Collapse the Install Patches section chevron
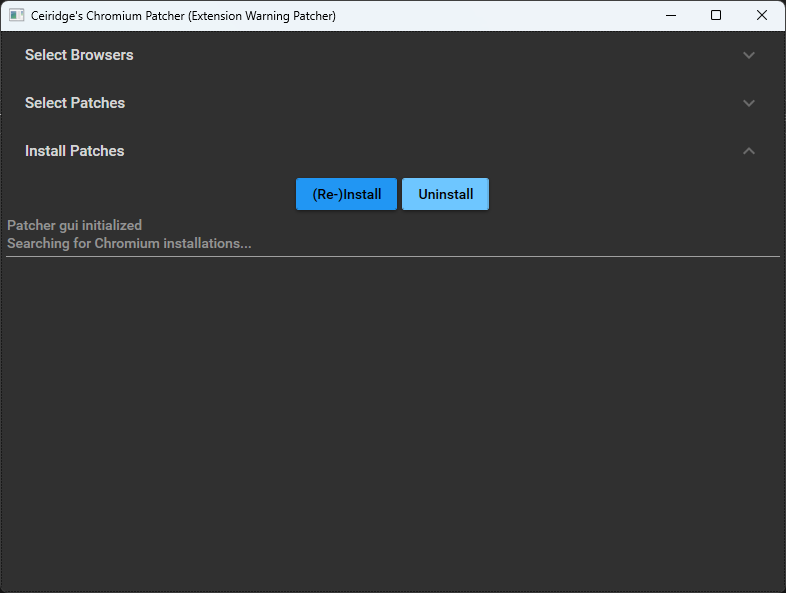Screen dimensions: 786x593 click(x=748, y=151)
